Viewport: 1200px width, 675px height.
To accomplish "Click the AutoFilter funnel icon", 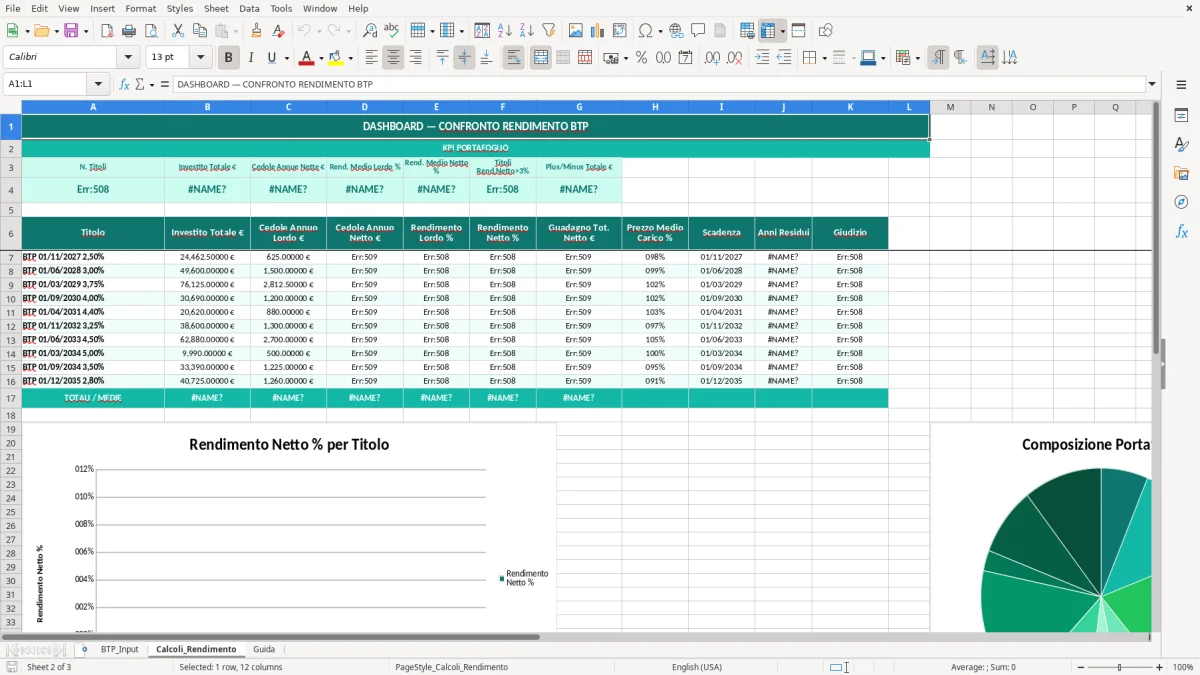I will (548, 31).
